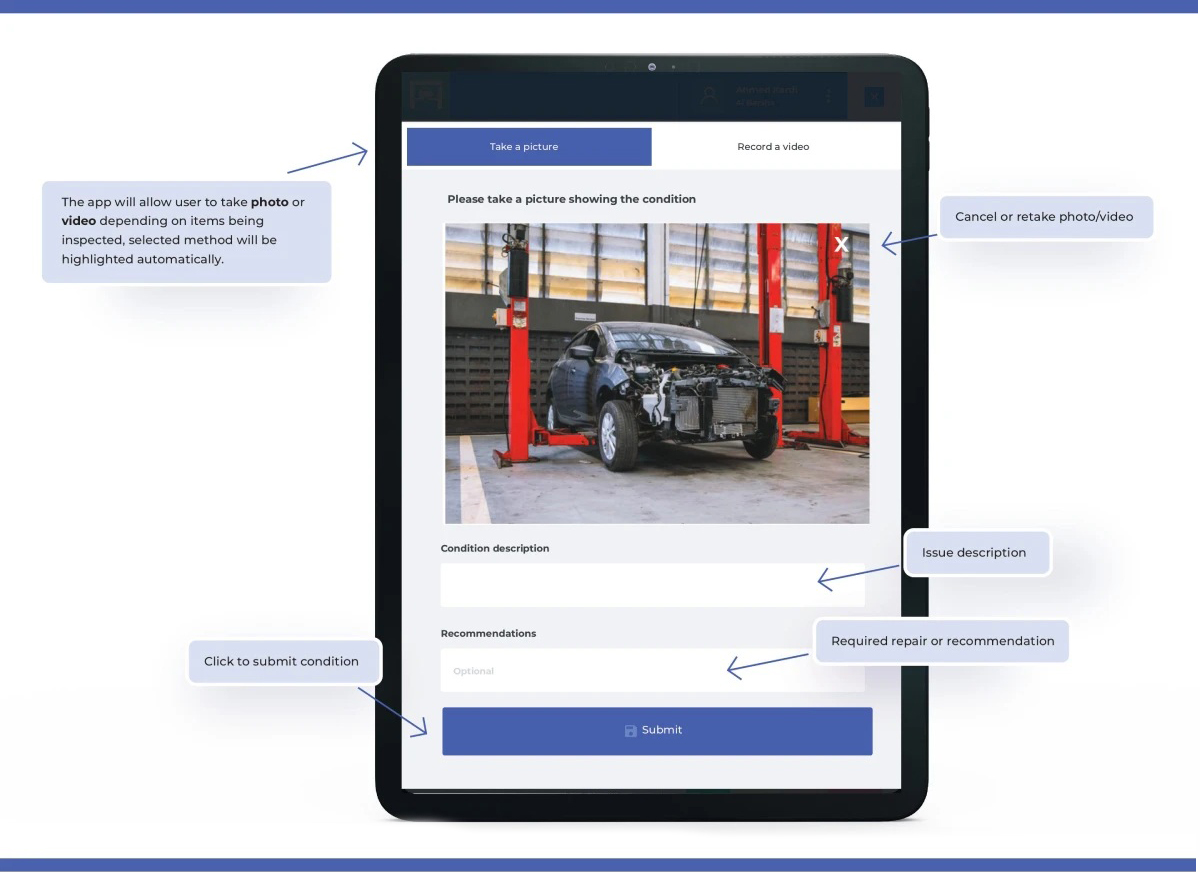Click the Submit button text
The width and height of the screenshot is (1200, 872).
(662, 730)
